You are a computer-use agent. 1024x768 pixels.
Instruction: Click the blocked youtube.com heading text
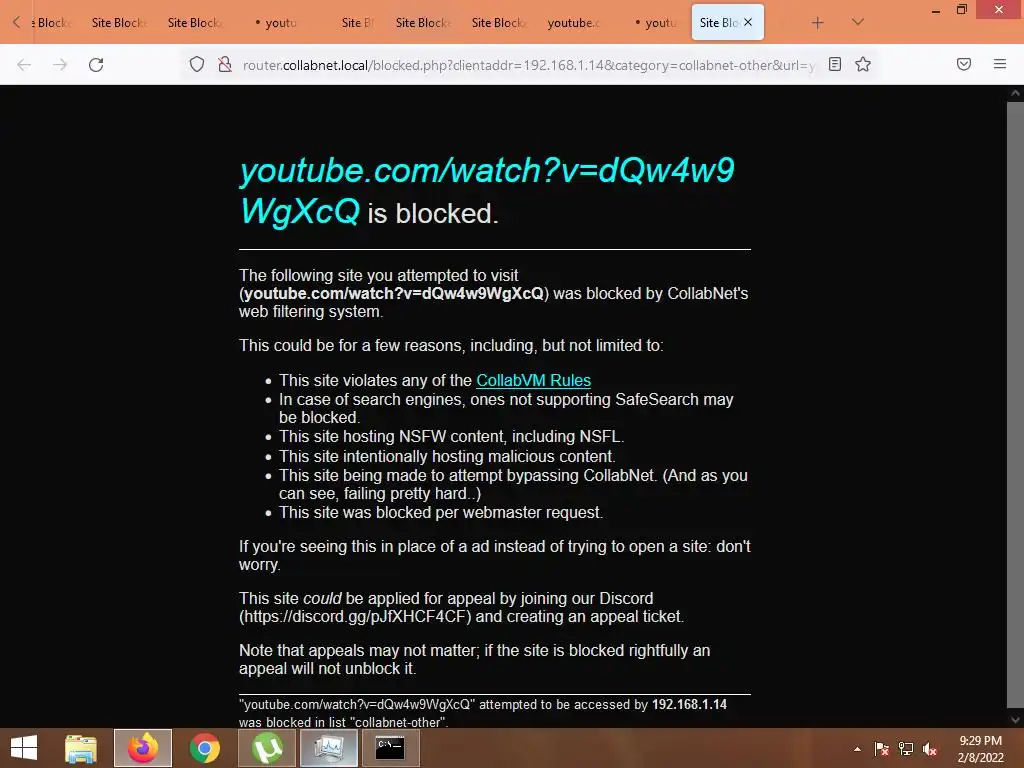[x=487, y=190]
